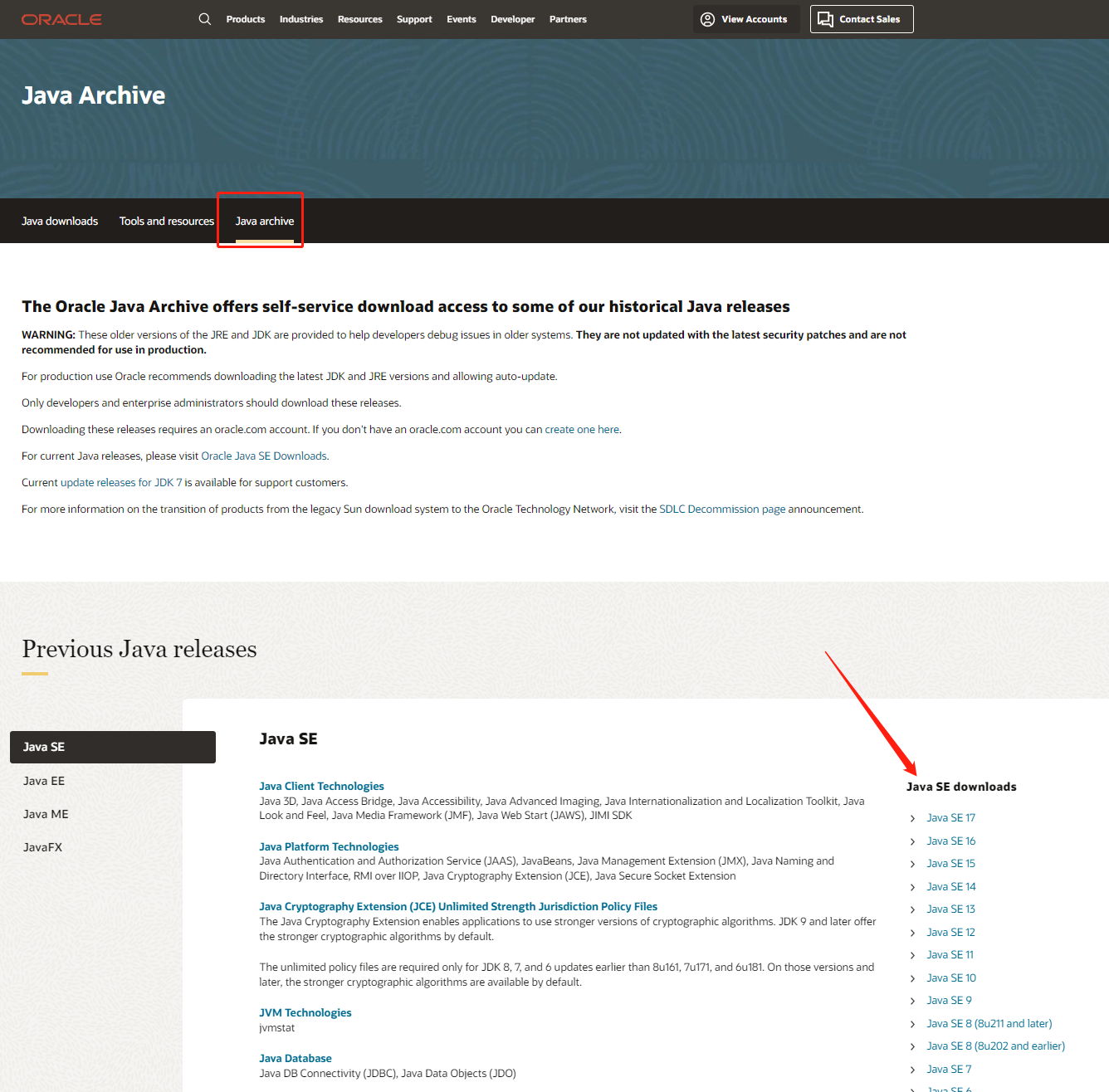The height and width of the screenshot is (1092, 1109).
Task: Open the Java Client Technologies link
Action: tap(321, 786)
